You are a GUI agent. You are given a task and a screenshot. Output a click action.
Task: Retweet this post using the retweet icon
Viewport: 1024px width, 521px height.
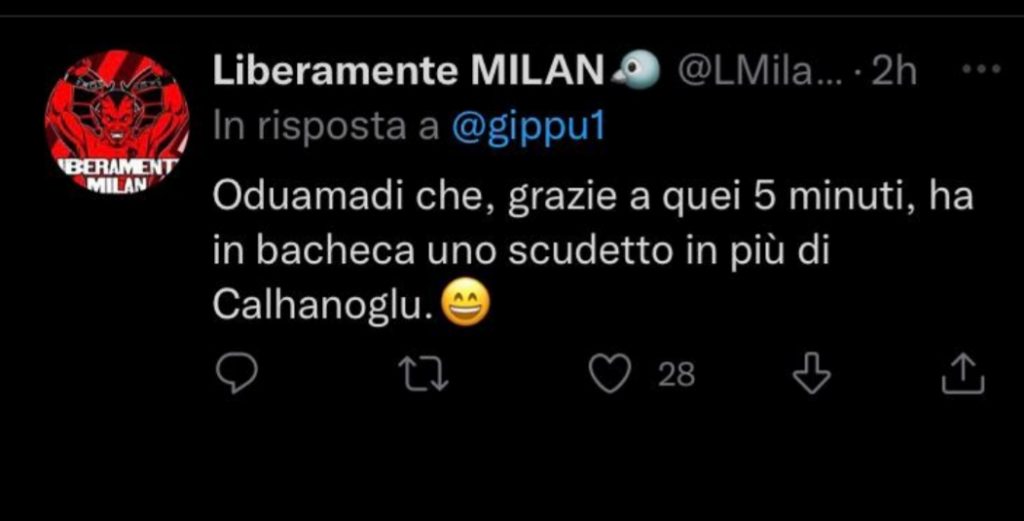(424, 375)
